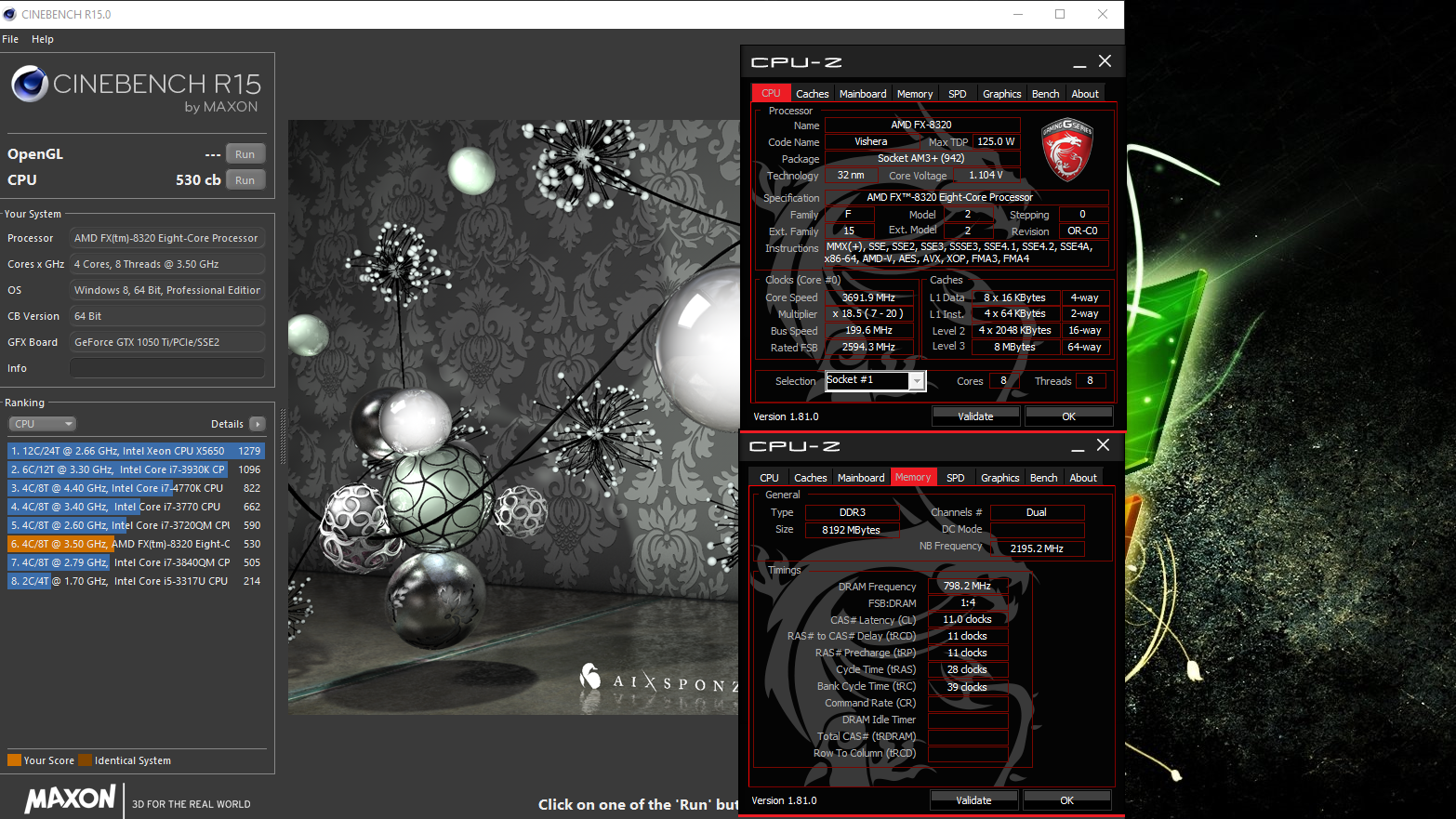Screen dimensions: 1456x819
Task: Click the brown Identical System legend swatch
Action: (x=86, y=760)
